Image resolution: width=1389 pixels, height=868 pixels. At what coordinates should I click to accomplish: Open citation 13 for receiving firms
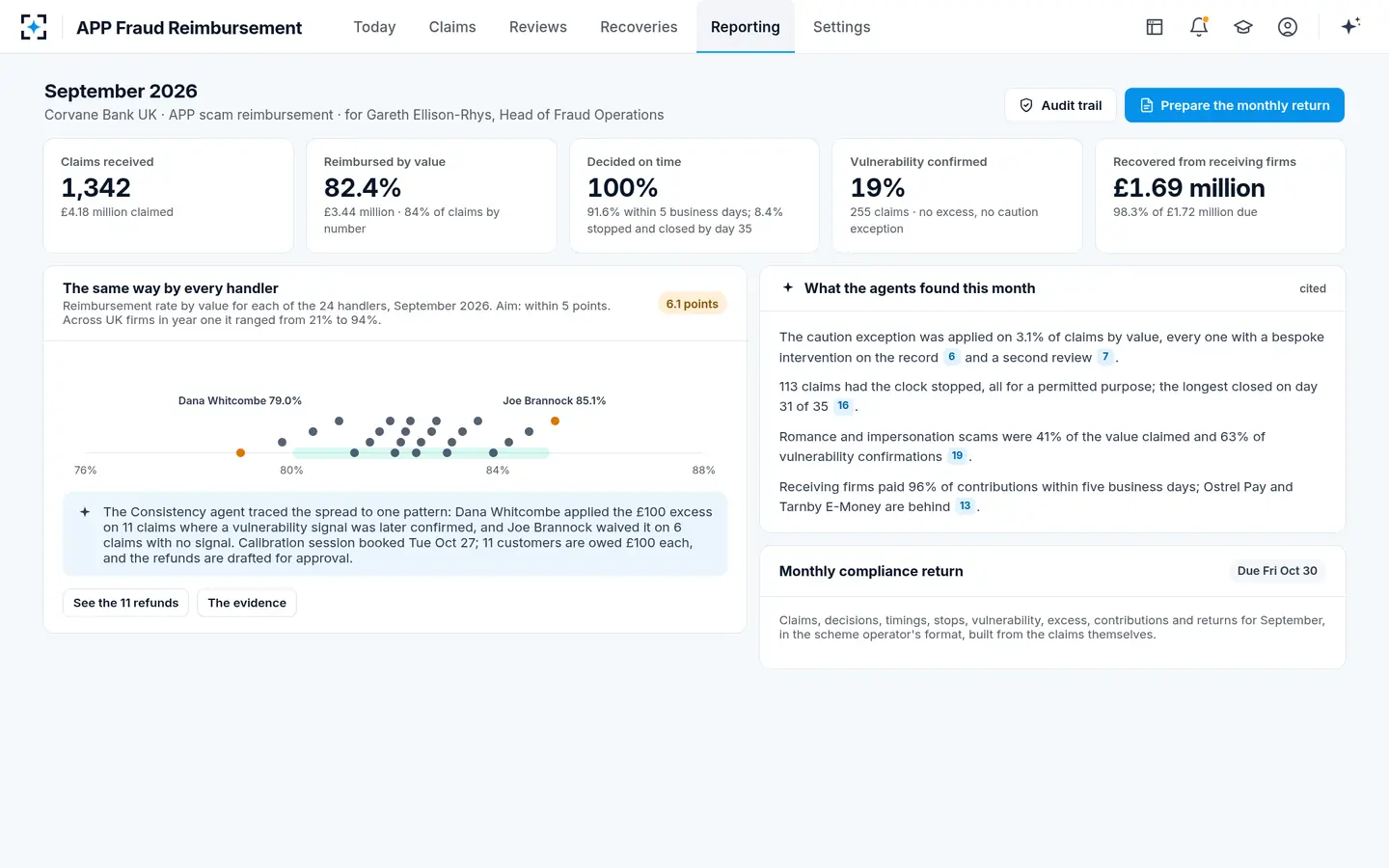966,506
